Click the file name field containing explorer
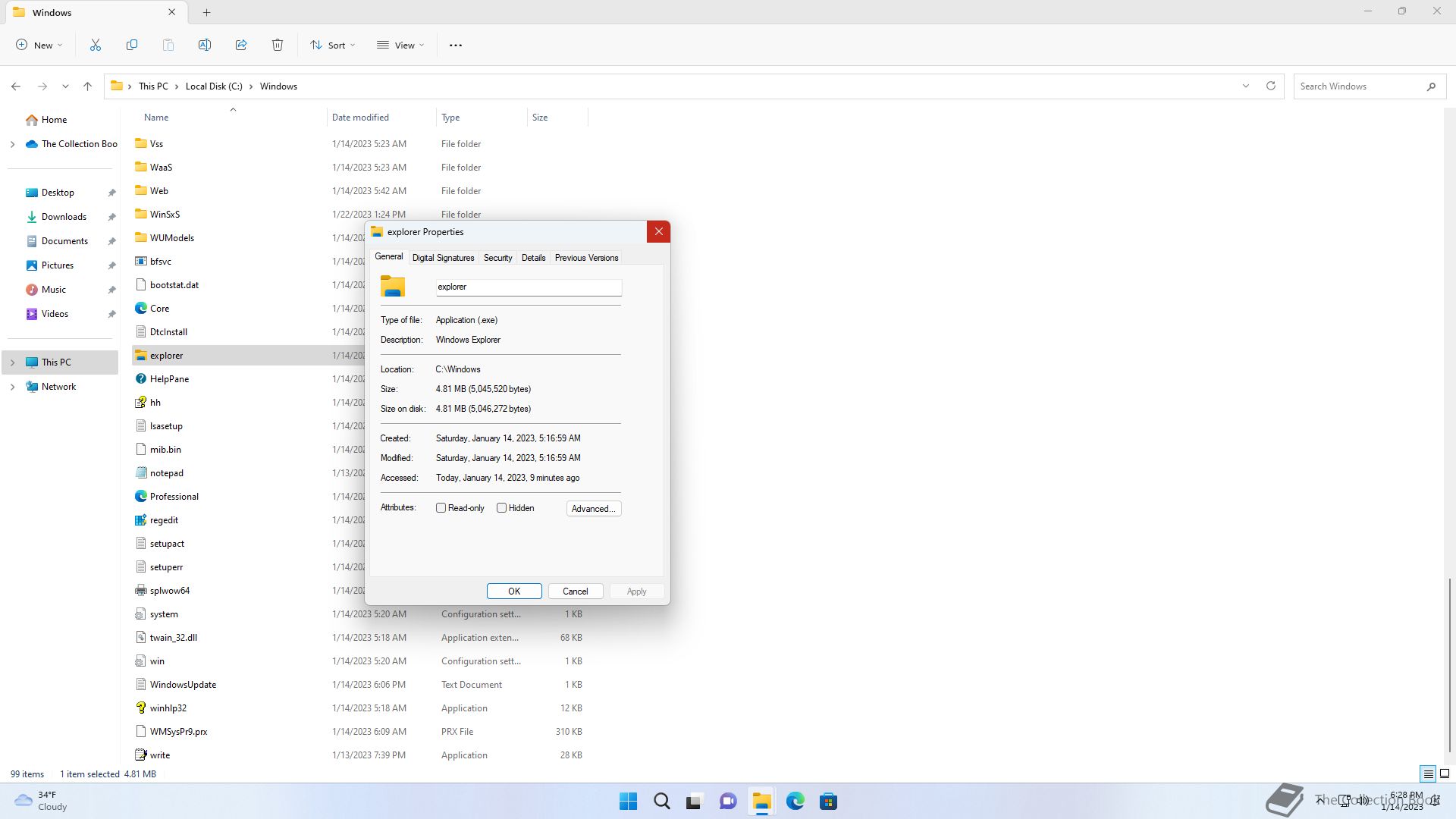Image resolution: width=1456 pixels, height=819 pixels. pos(529,287)
